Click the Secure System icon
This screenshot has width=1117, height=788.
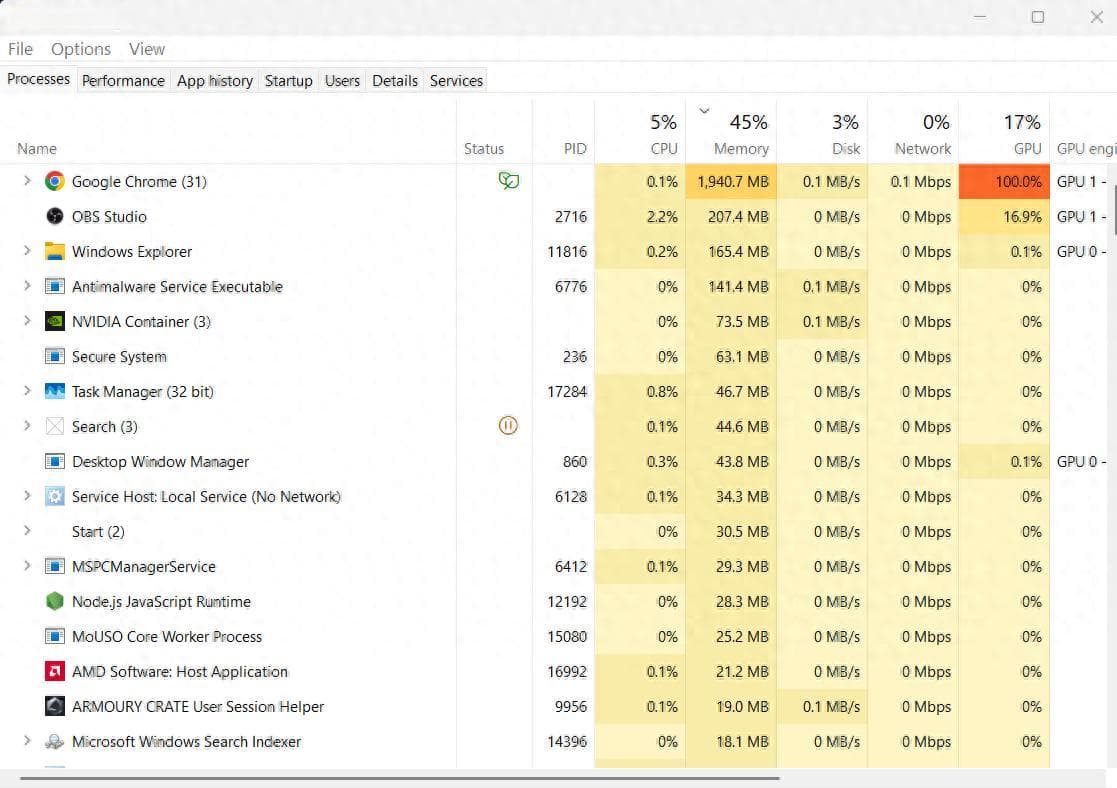tap(55, 356)
